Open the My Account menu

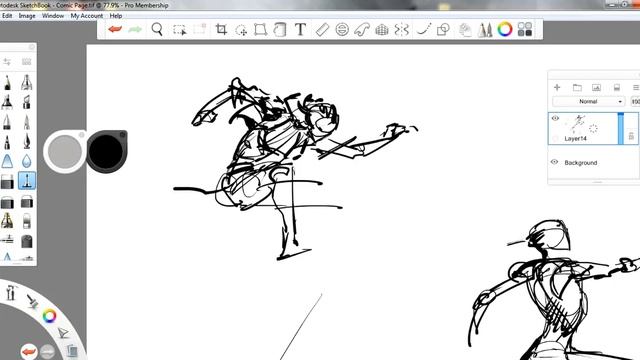[87, 16]
